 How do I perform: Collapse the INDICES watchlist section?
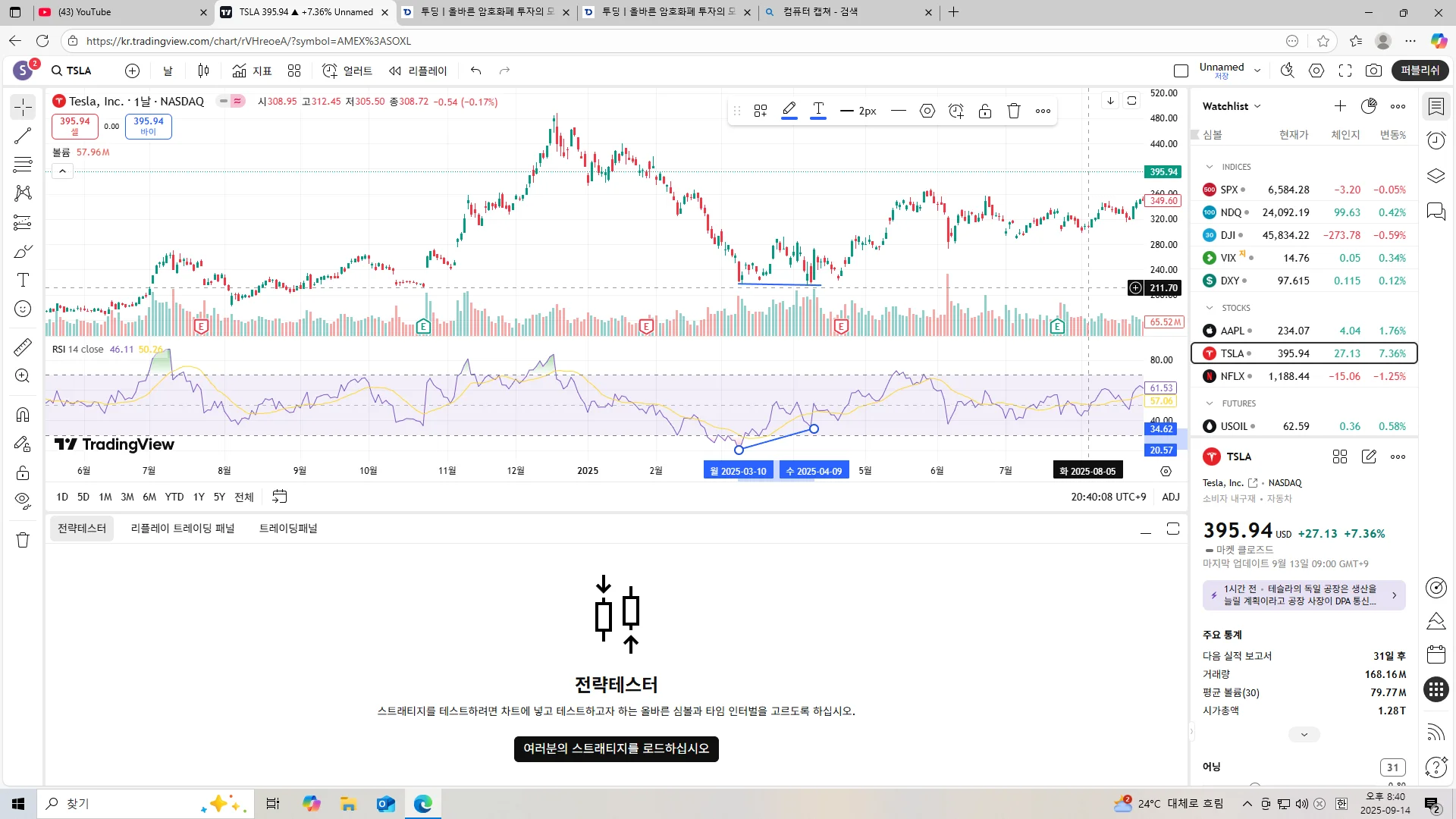[1210, 167]
